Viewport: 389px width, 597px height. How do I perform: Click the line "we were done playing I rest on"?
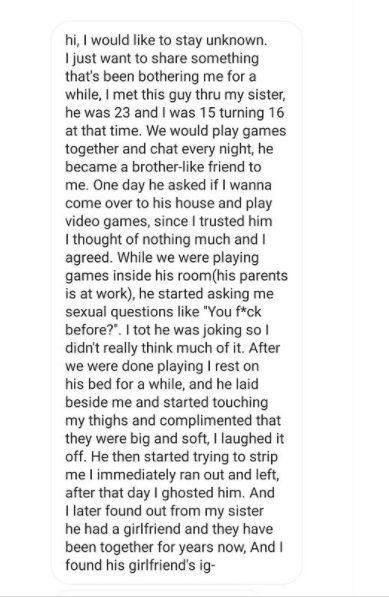tap(162, 366)
